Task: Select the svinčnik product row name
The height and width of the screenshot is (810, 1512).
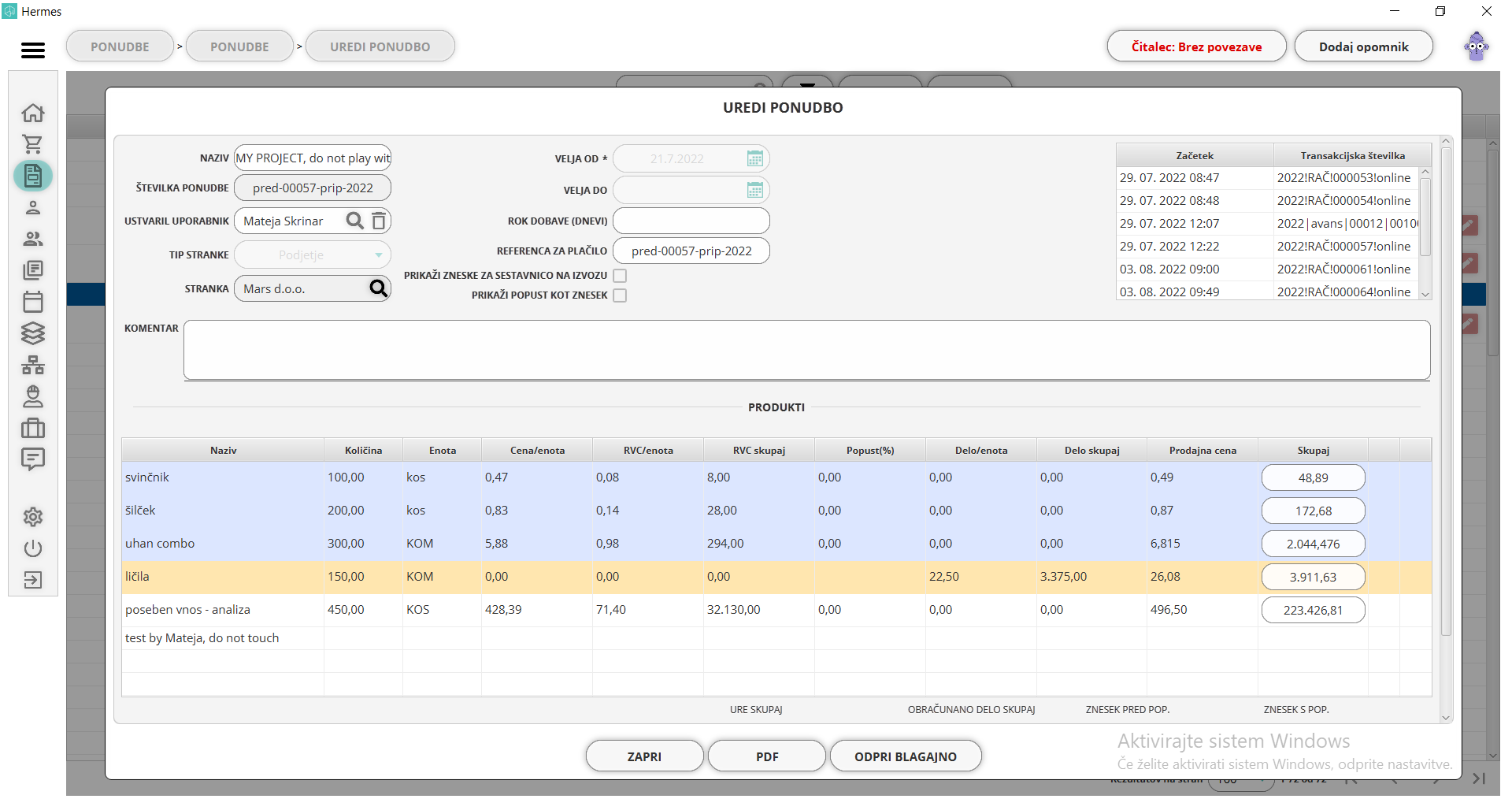Action: point(147,477)
